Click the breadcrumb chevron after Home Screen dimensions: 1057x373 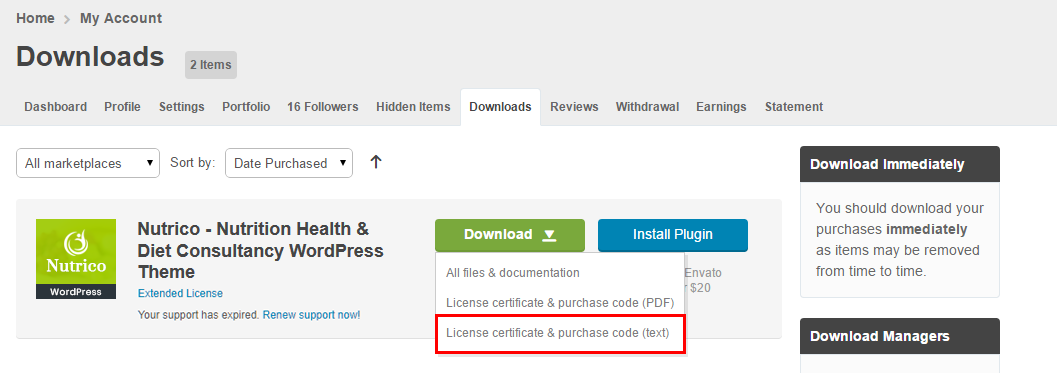[67, 20]
